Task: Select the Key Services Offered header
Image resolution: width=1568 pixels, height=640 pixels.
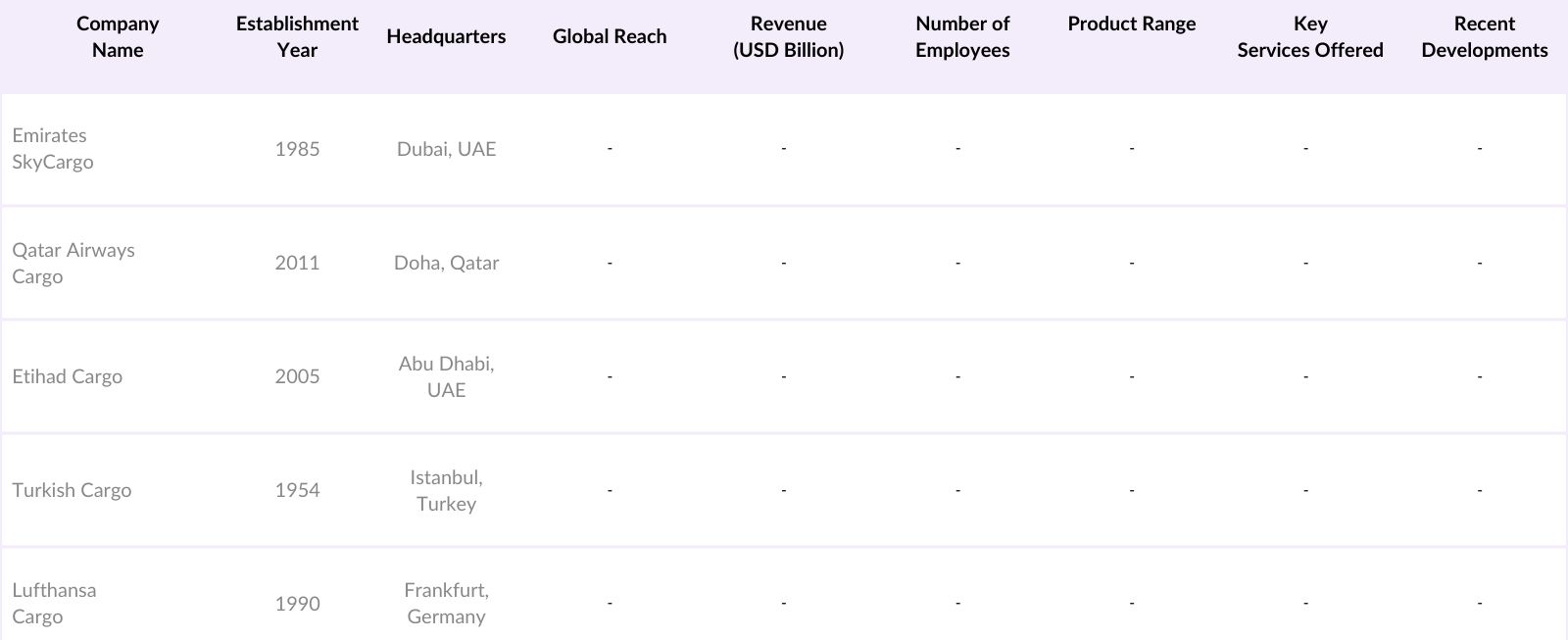Action: click(1310, 36)
